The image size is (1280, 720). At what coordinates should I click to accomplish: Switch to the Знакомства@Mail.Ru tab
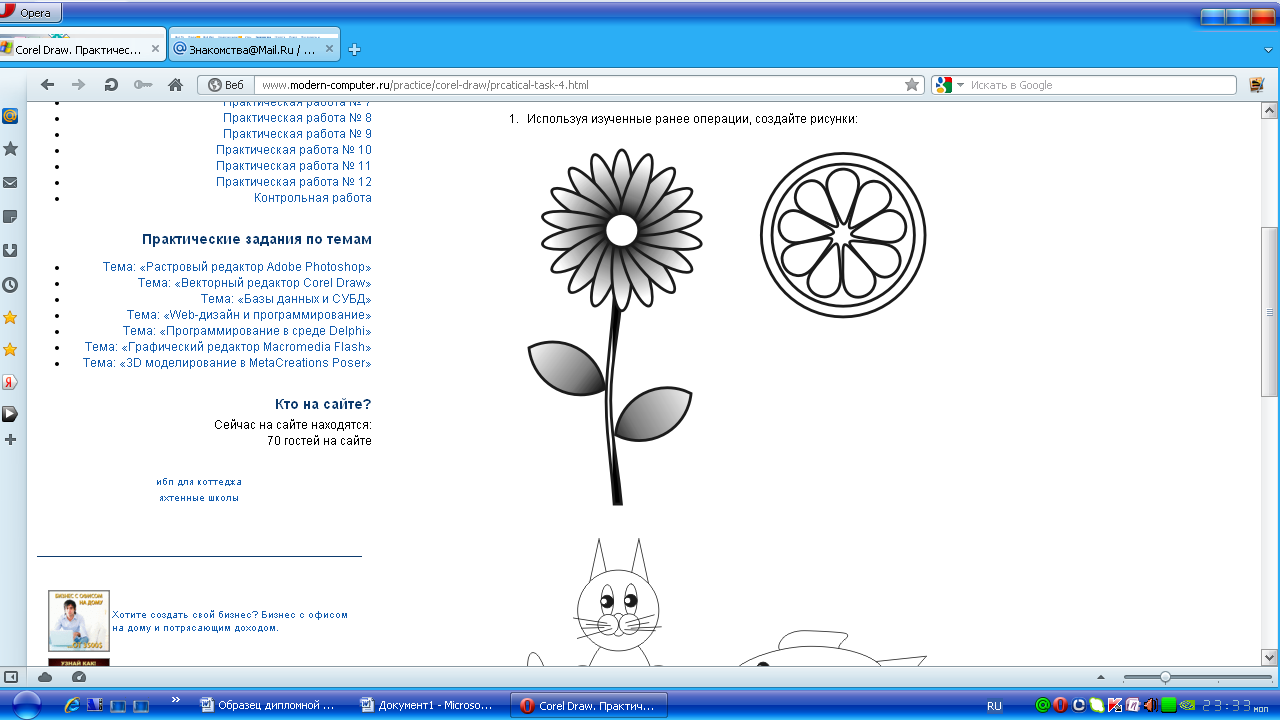tap(253, 49)
